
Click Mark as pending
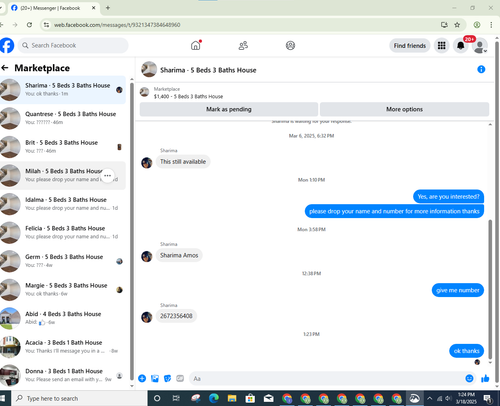[229, 109]
